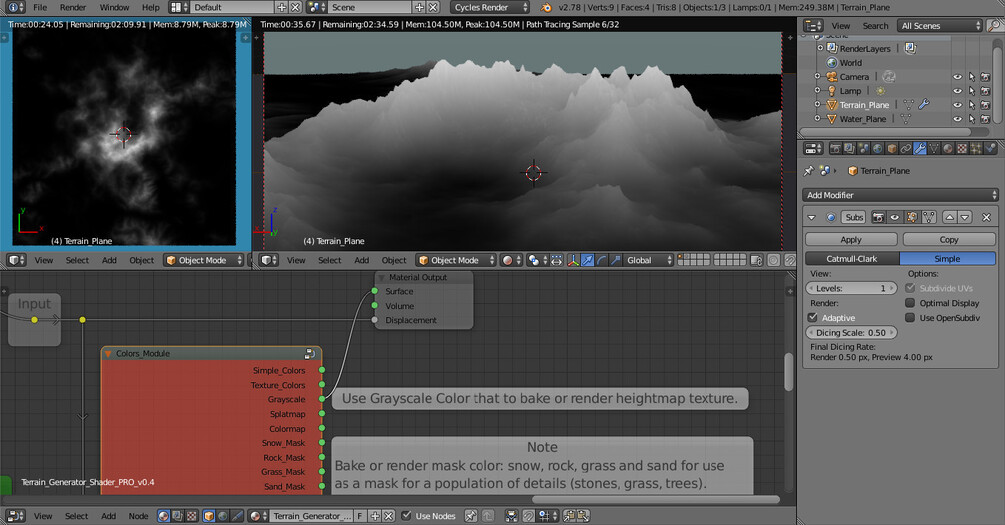This screenshot has width=1005, height=525.
Task: Open the World properties tab globe icon
Action: (x=877, y=149)
